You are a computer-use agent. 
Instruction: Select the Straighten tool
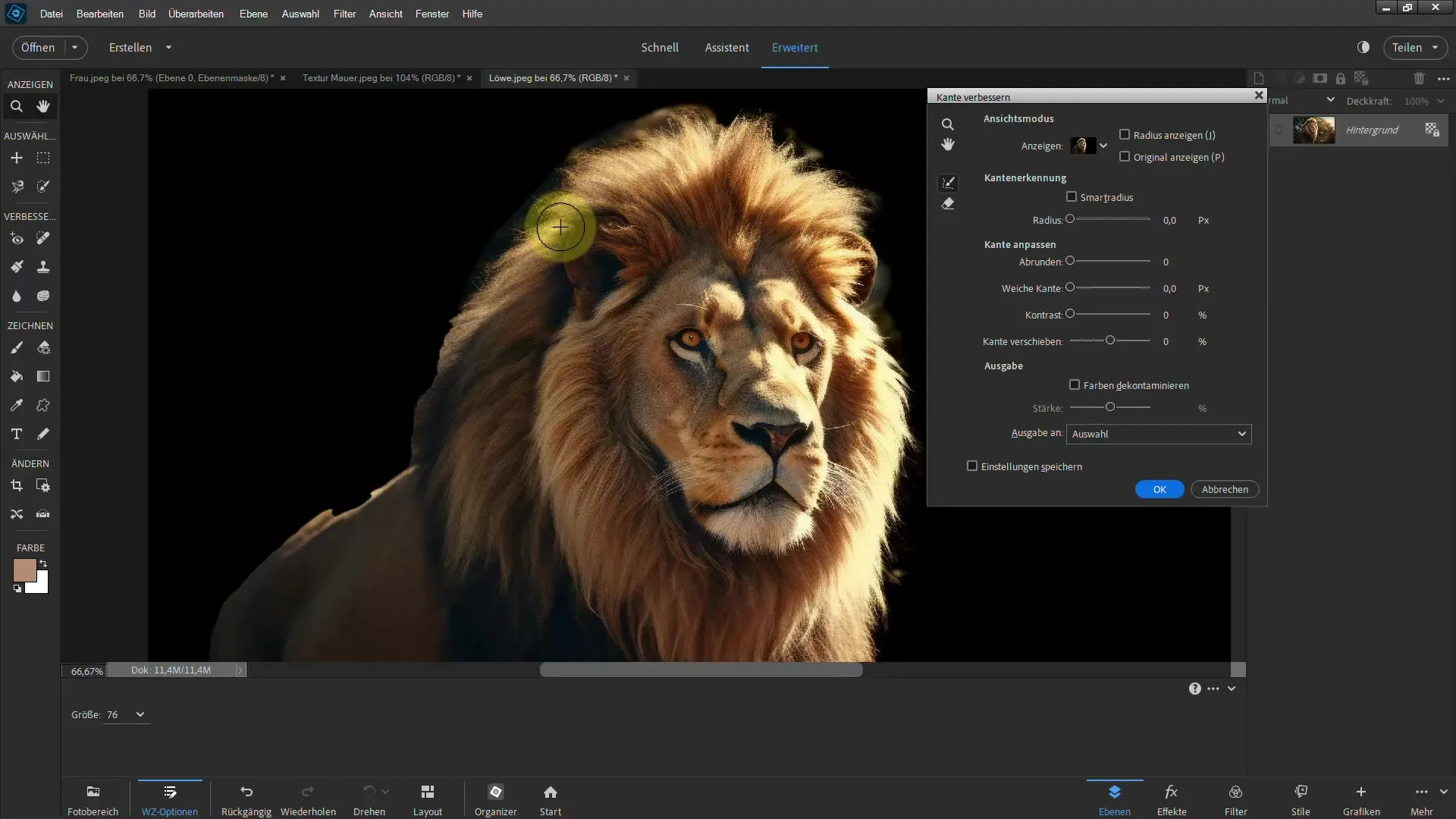(43, 514)
